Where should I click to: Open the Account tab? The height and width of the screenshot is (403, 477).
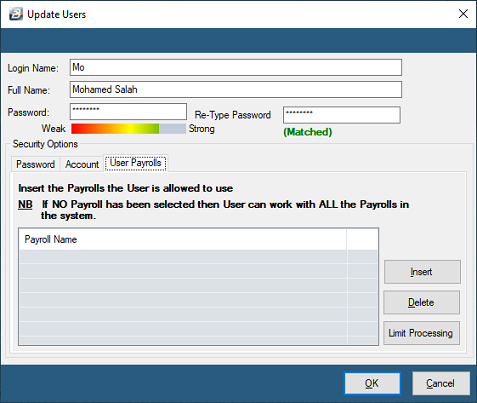[82, 164]
